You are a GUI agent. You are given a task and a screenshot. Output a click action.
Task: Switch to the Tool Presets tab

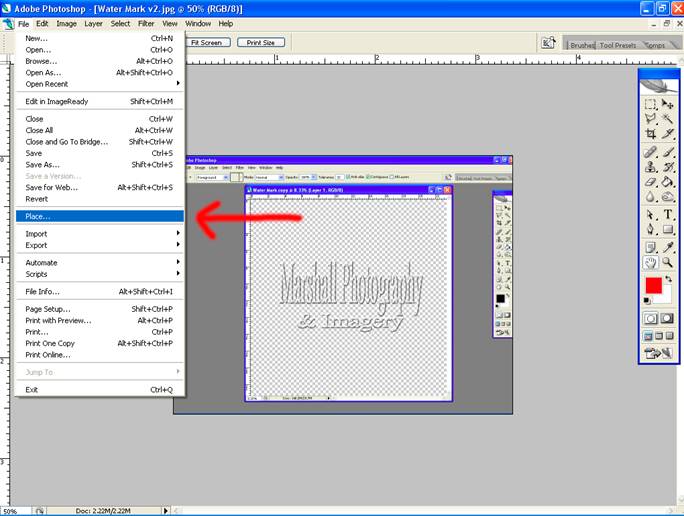[x=617, y=45]
